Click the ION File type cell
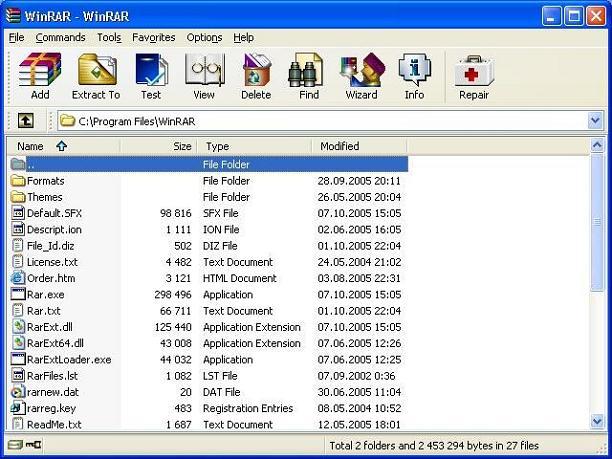Screen dimensions: 612x459 click(221, 230)
